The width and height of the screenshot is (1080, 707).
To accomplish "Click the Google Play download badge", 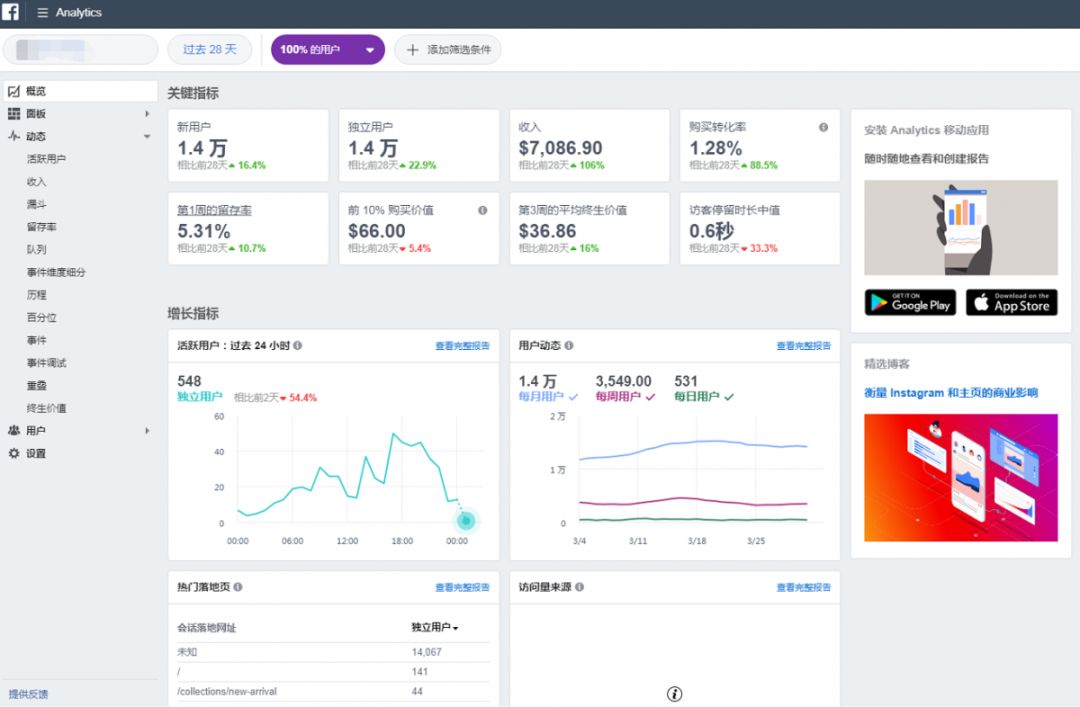I will 910,303.
